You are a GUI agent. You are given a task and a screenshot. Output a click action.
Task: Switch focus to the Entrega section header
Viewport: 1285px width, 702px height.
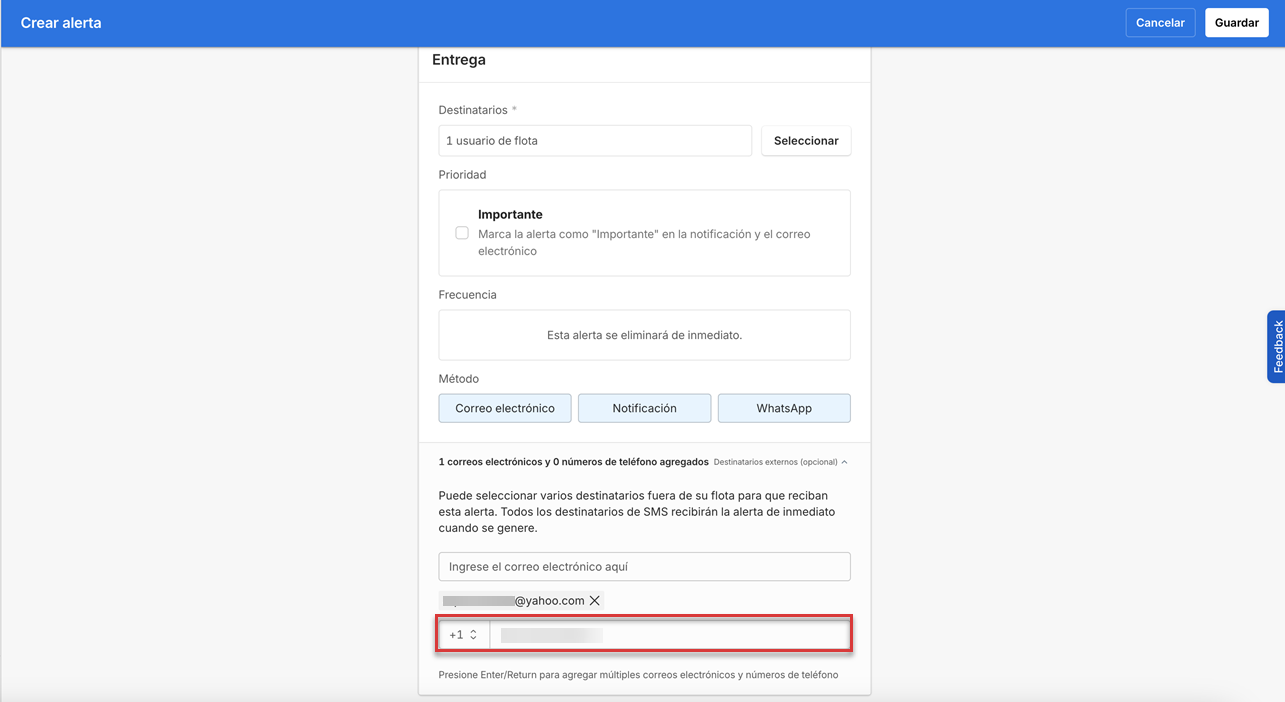click(x=459, y=60)
